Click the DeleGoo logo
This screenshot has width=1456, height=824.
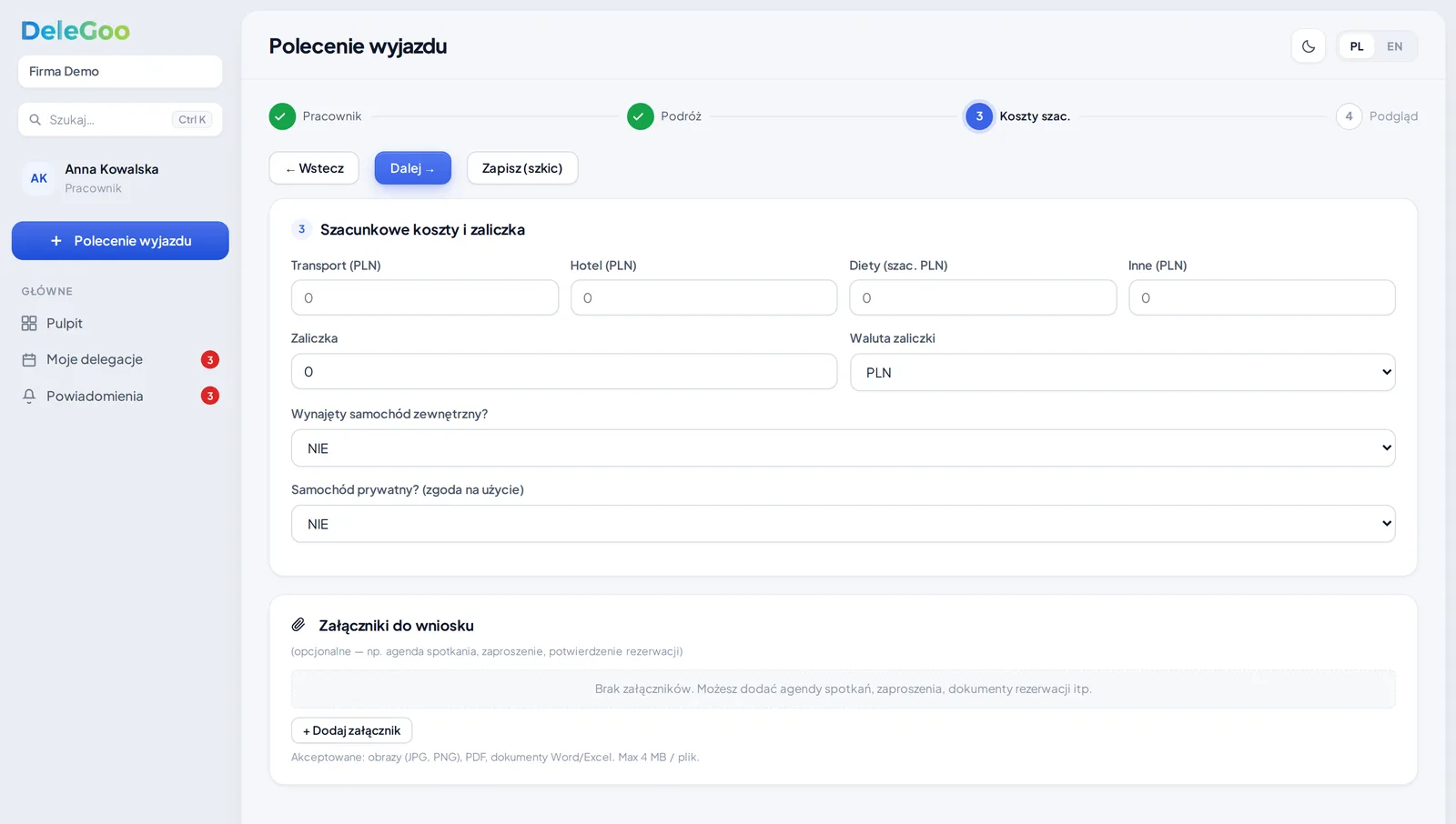point(76,31)
